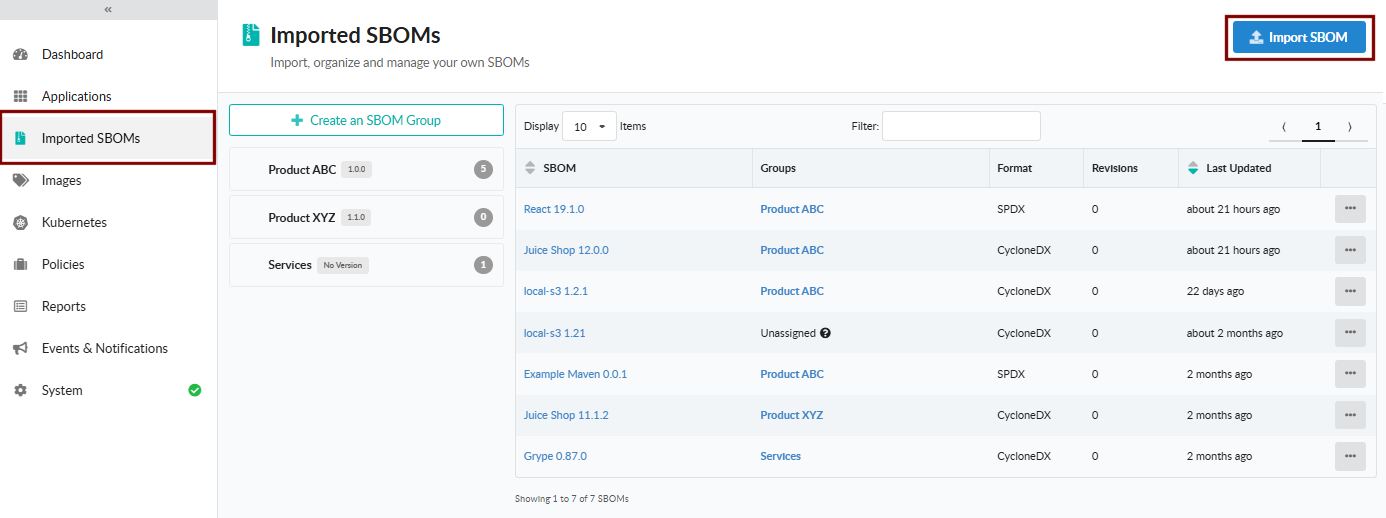Open the Juice Shop 12.0.0 SBOM link

click(566, 250)
